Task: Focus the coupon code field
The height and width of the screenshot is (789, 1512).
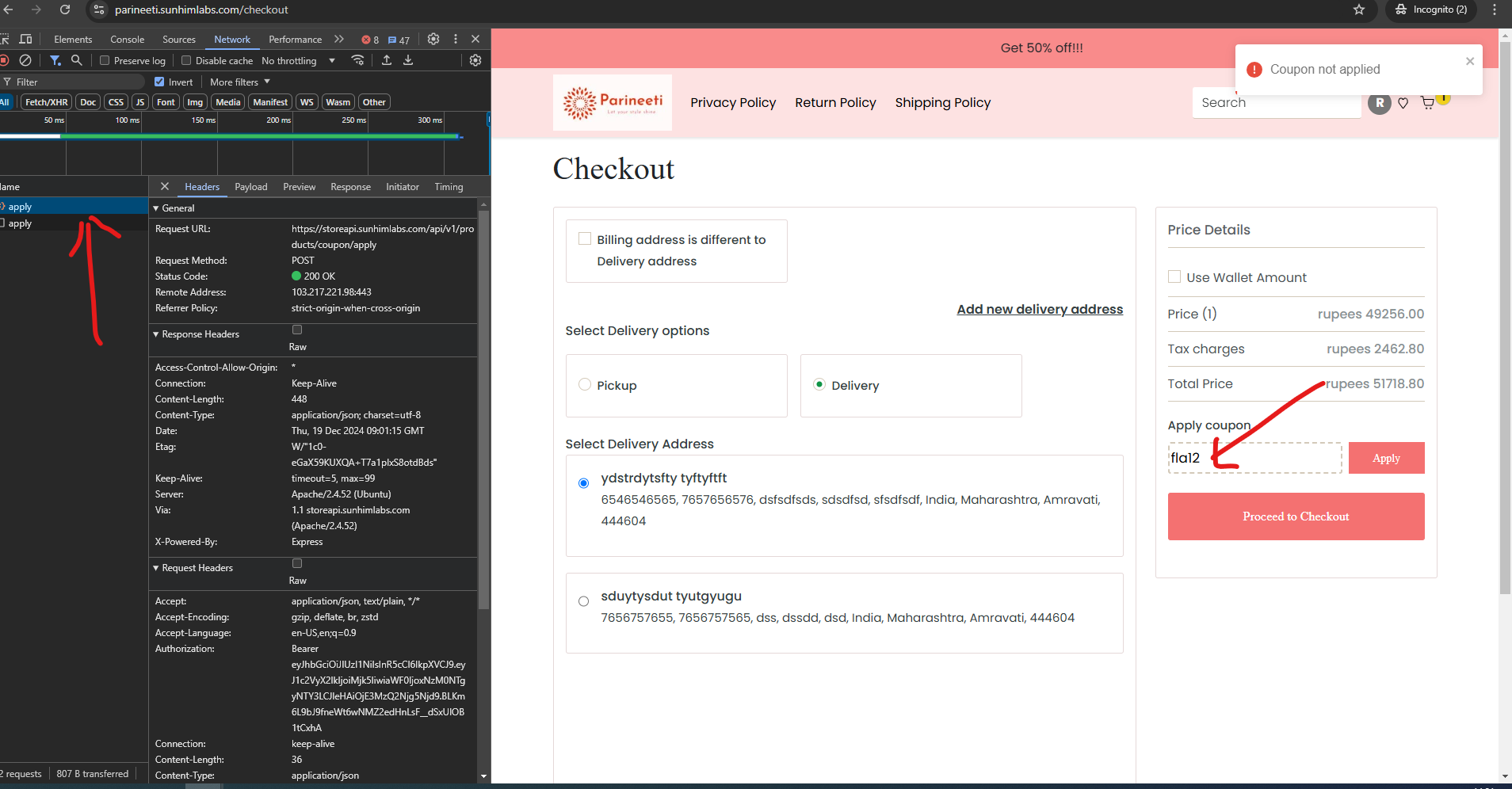Action: click(1255, 458)
